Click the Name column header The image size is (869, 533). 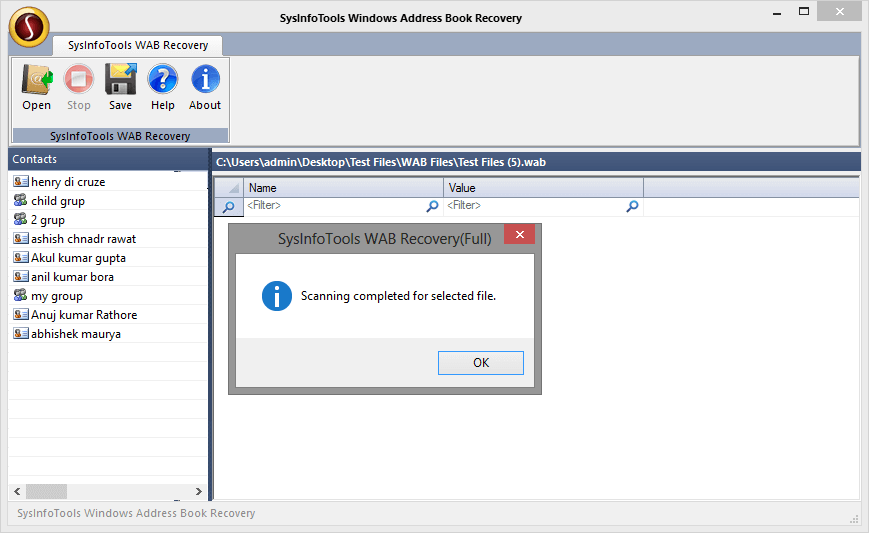tap(344, 188)
